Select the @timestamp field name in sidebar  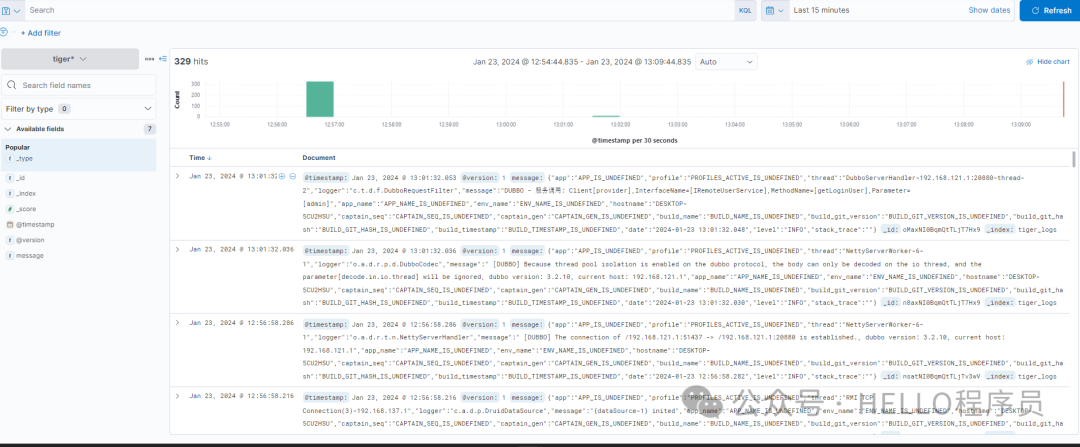point(35,225)
